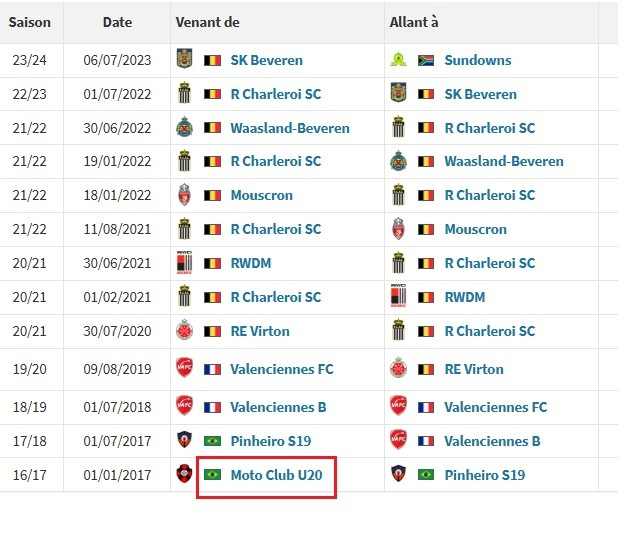The height and width of the screenshot is (539, 641).
Task: Click the Waasland-Beveren crest in the 30/06/2022 row
Action: pyautogui.click(x=184, y=127)
